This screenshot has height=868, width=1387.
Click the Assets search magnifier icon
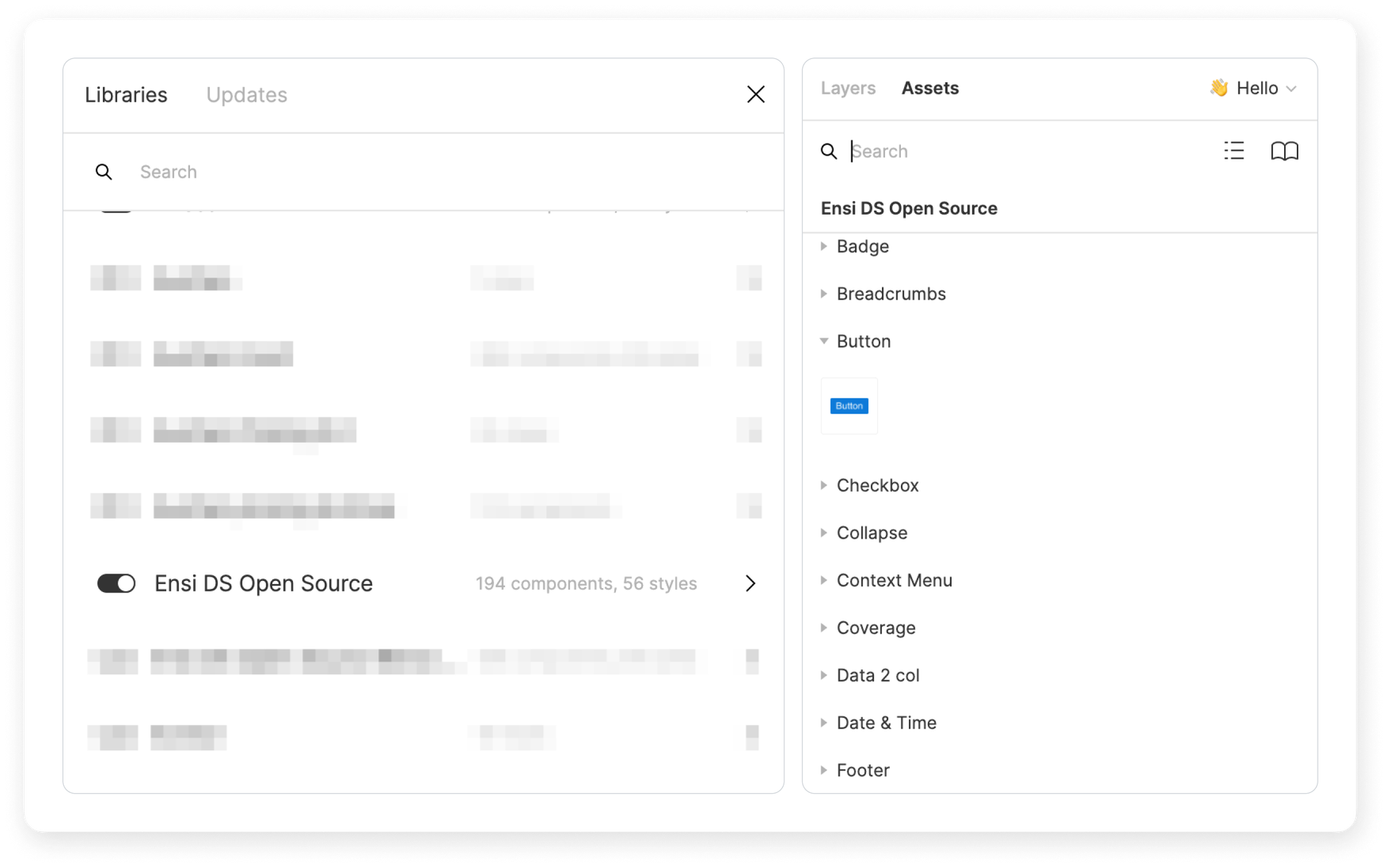829,152
